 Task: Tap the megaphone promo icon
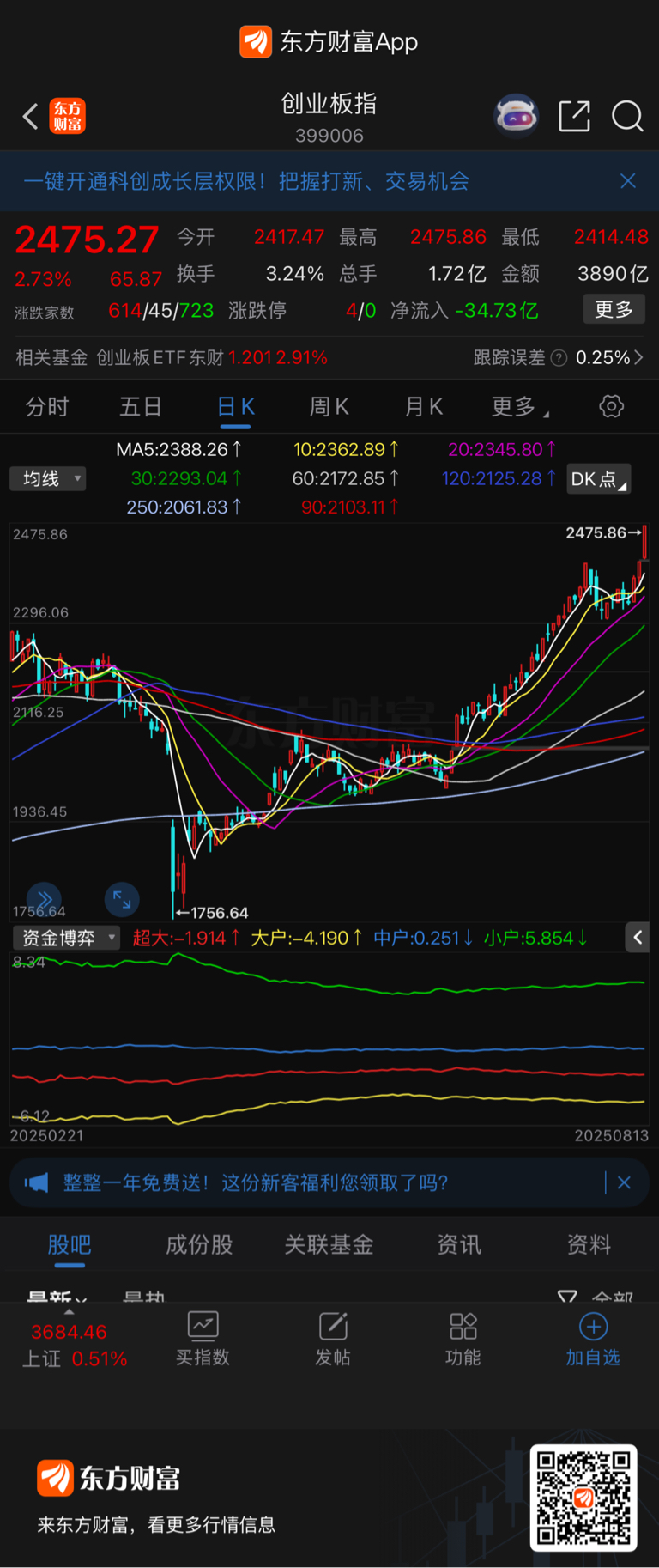pos(37,1183)
